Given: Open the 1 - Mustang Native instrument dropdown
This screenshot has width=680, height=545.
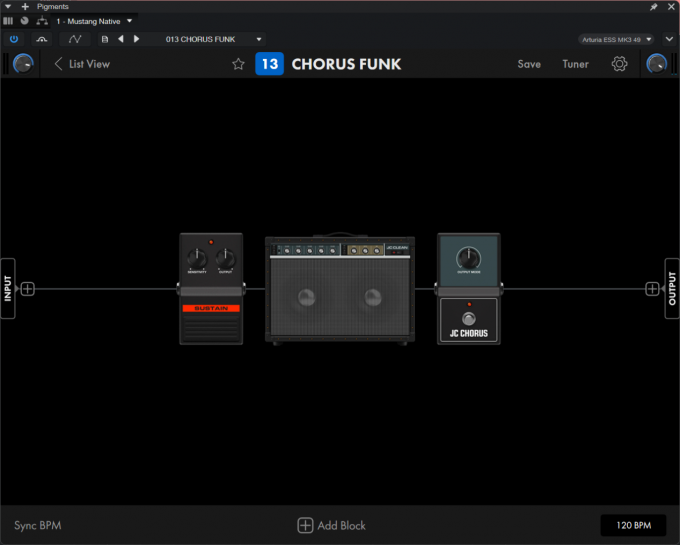Looking at the screenshot, I should pos(94,21).
